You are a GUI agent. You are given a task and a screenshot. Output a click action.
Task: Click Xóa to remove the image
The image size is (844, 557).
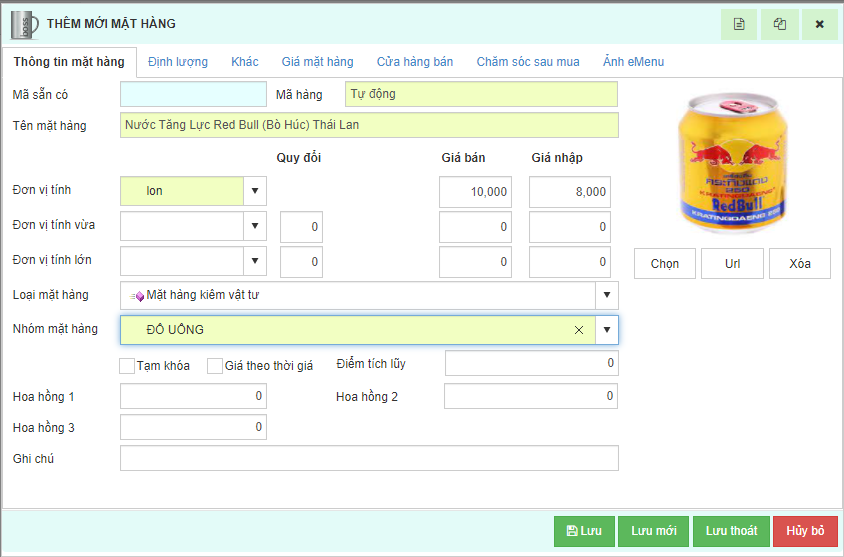click(x=800, y=264)
